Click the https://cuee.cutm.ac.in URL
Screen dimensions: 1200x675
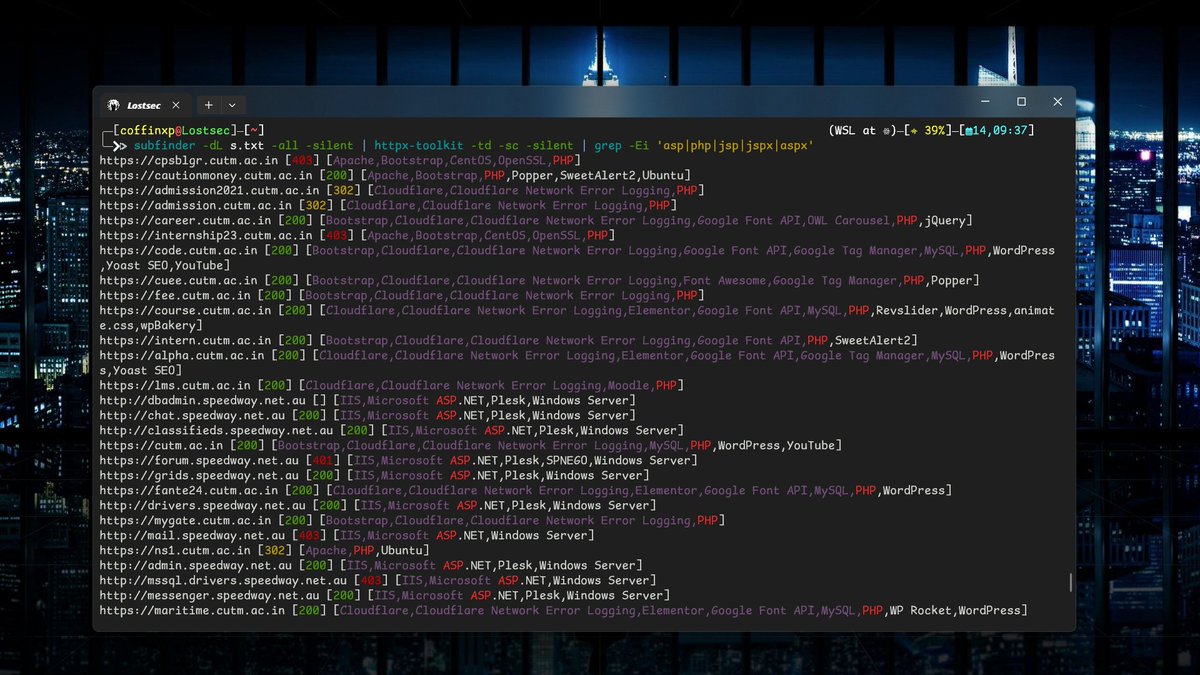coord(179,281)
